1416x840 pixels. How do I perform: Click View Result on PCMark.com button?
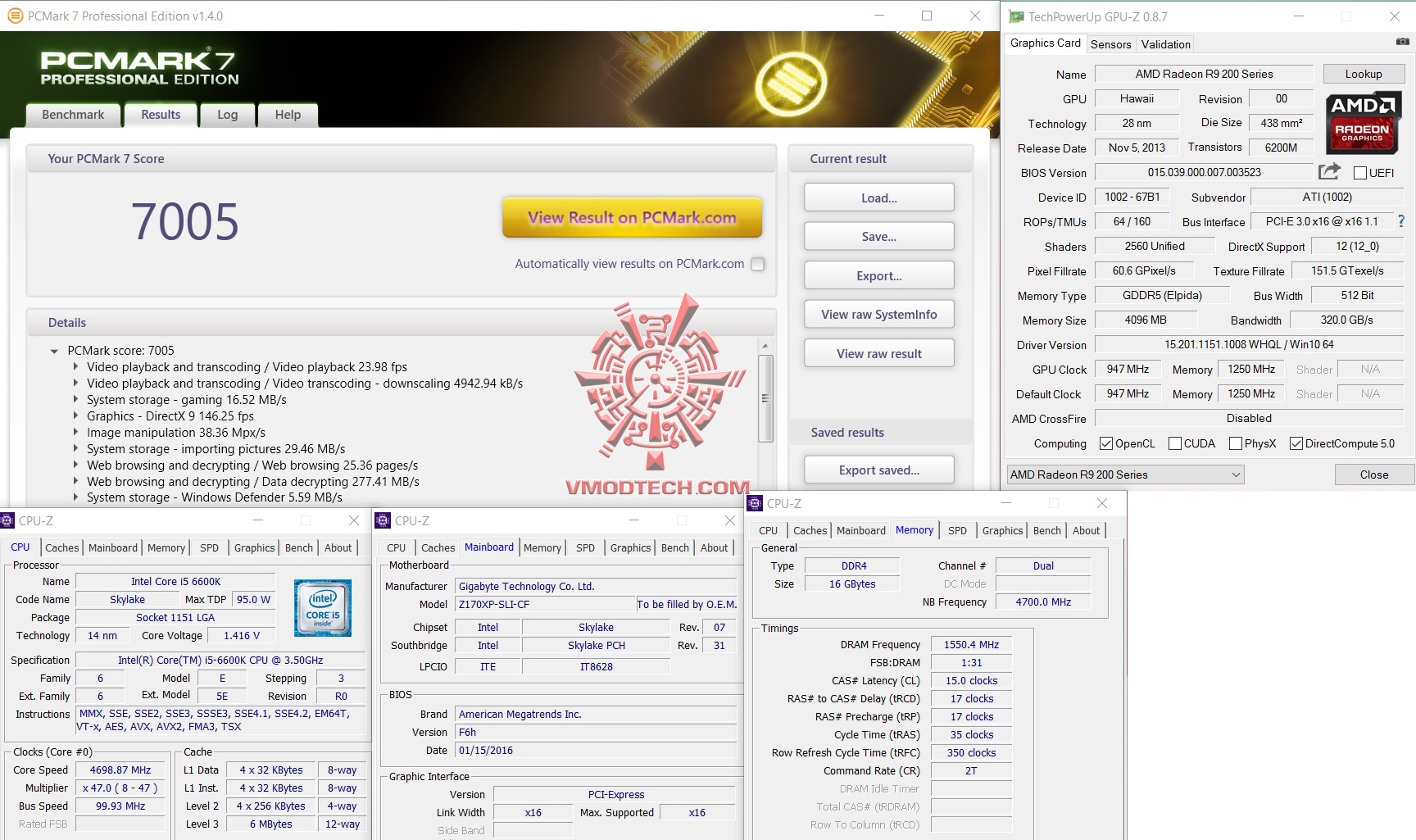(633, 218)
